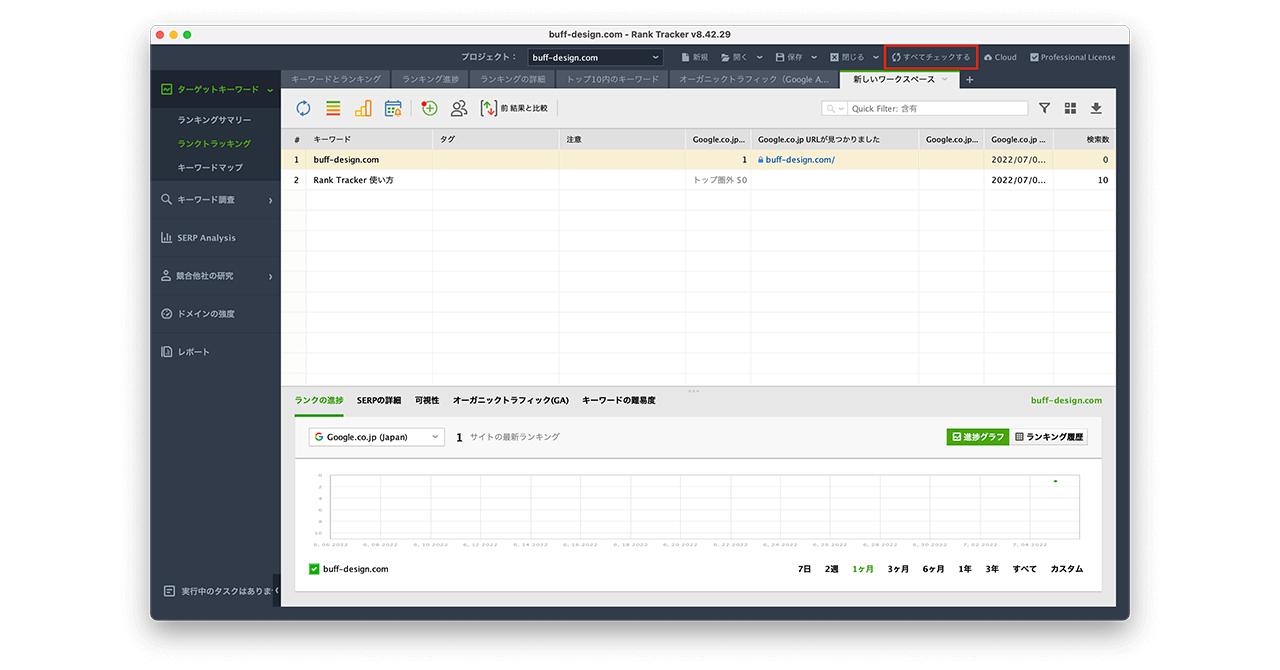1280x670 pixels.
Task: Click the blue refresh rankings icon
Action: click(x=303, y=108)
